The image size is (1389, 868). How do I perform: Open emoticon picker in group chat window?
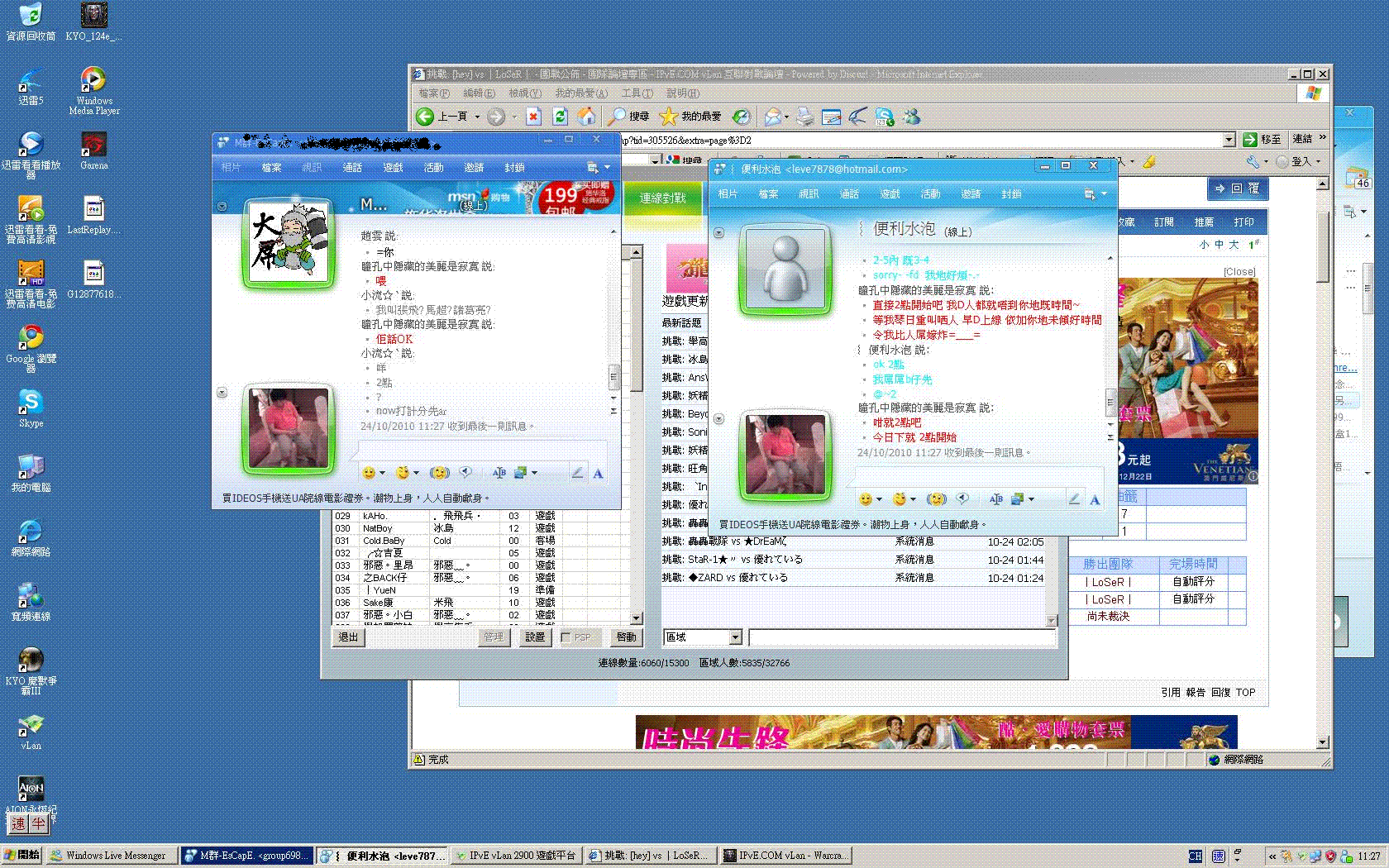click(x=369, y=473)
